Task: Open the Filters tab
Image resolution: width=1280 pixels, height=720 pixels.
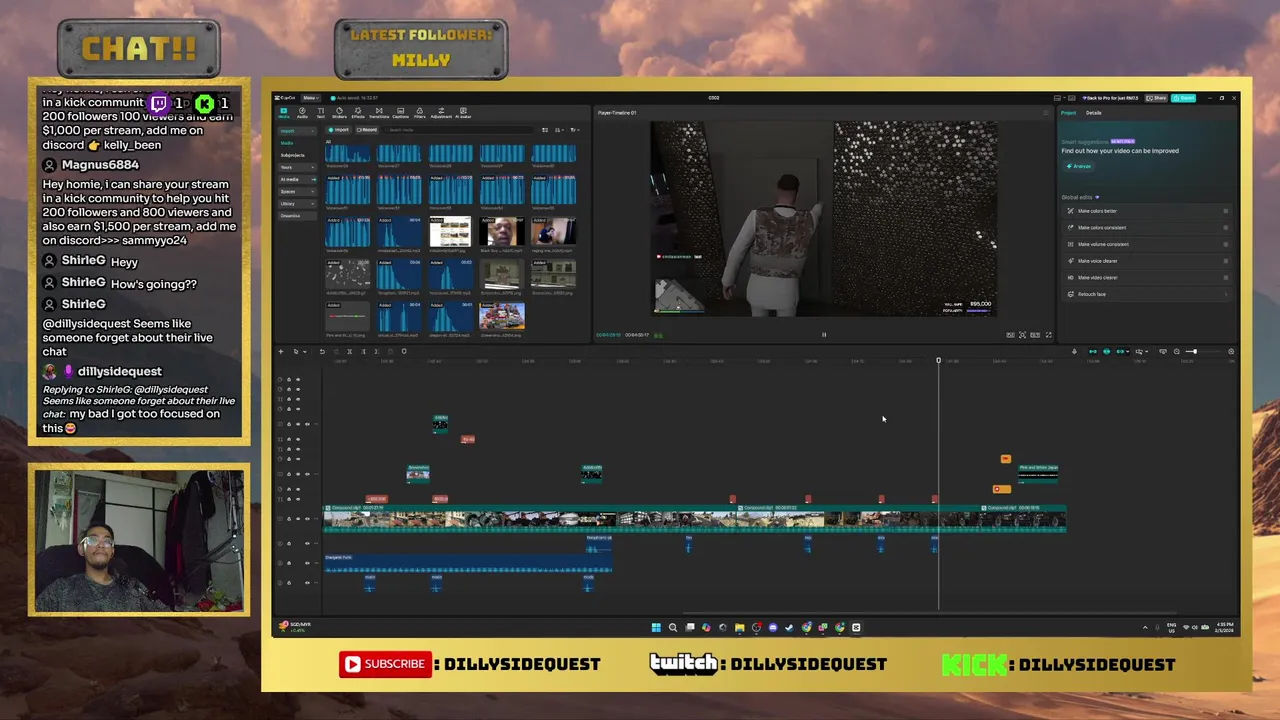Action: (x=420, y=111)
